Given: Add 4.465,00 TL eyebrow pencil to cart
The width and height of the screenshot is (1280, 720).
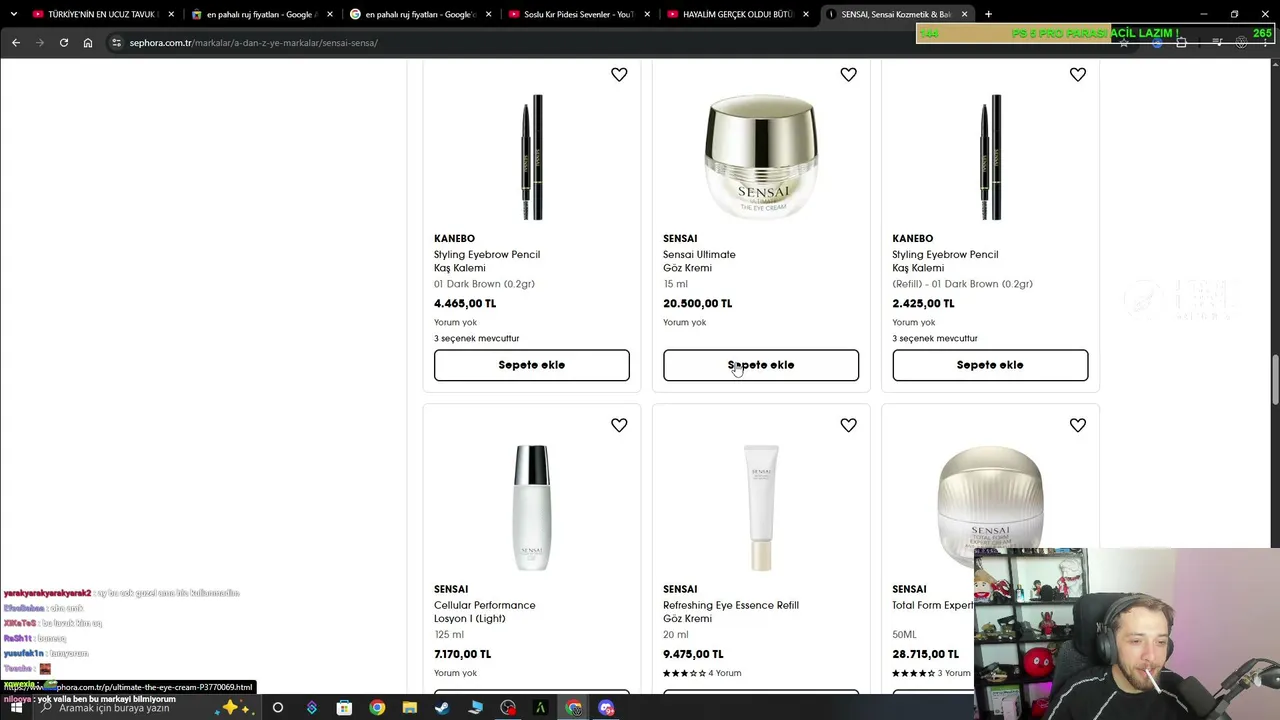Looking at the screenshot, I should coord(532,365).
